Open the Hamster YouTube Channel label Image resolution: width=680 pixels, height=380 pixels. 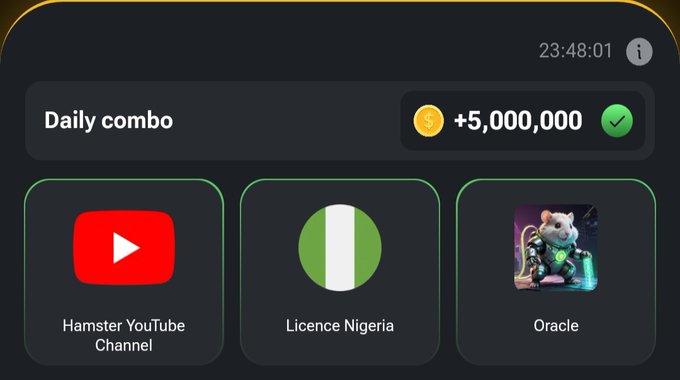click(124, 335)
